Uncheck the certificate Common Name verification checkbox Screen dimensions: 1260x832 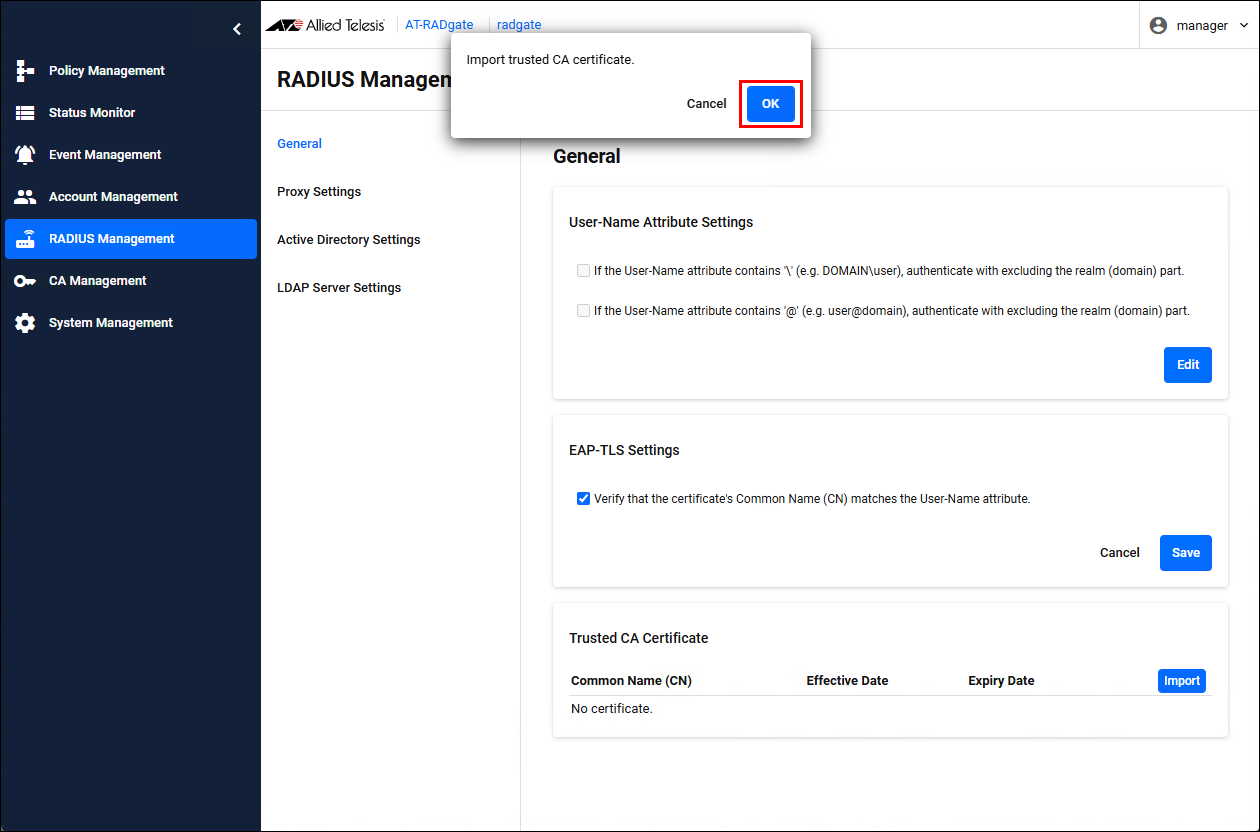(x=583, y=499)
